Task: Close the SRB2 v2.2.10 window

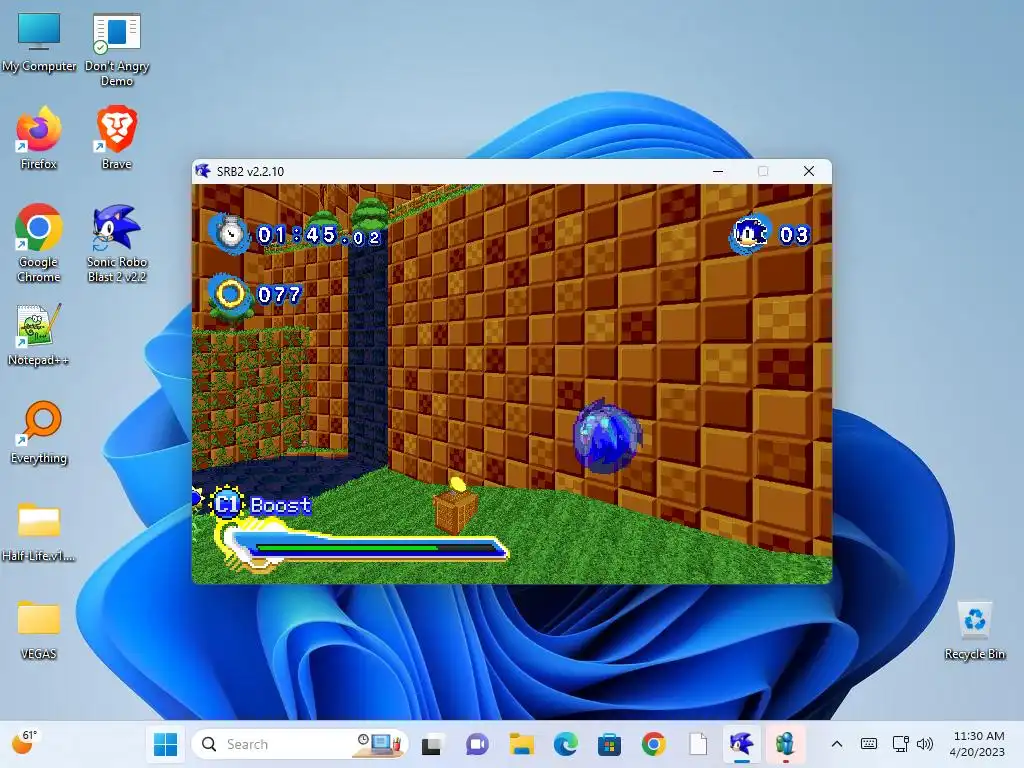Action: point(808,171)
